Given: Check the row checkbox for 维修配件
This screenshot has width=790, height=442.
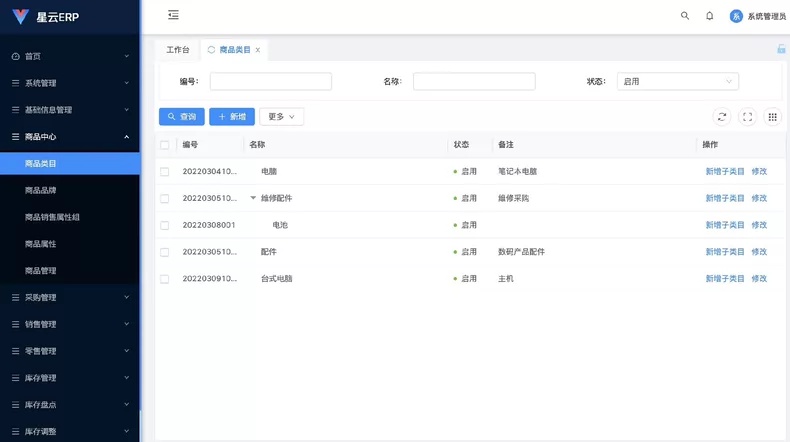Looking at the screenshot, I should [x=165, y=199].
